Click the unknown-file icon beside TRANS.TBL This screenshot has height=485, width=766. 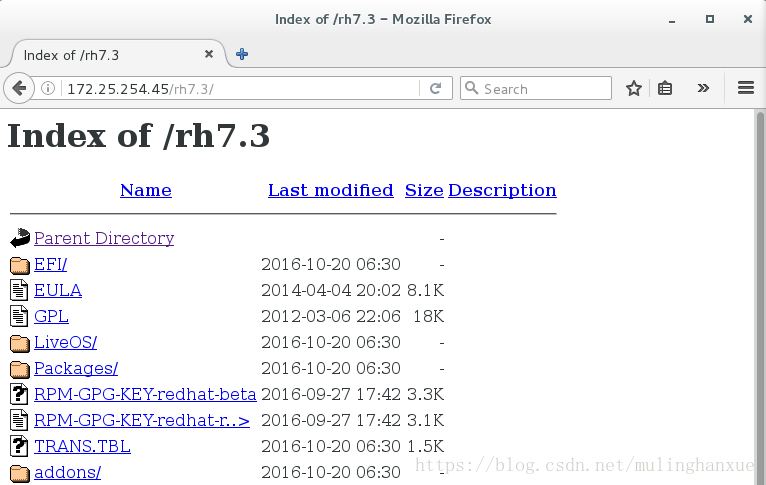(x=19, y=446)
